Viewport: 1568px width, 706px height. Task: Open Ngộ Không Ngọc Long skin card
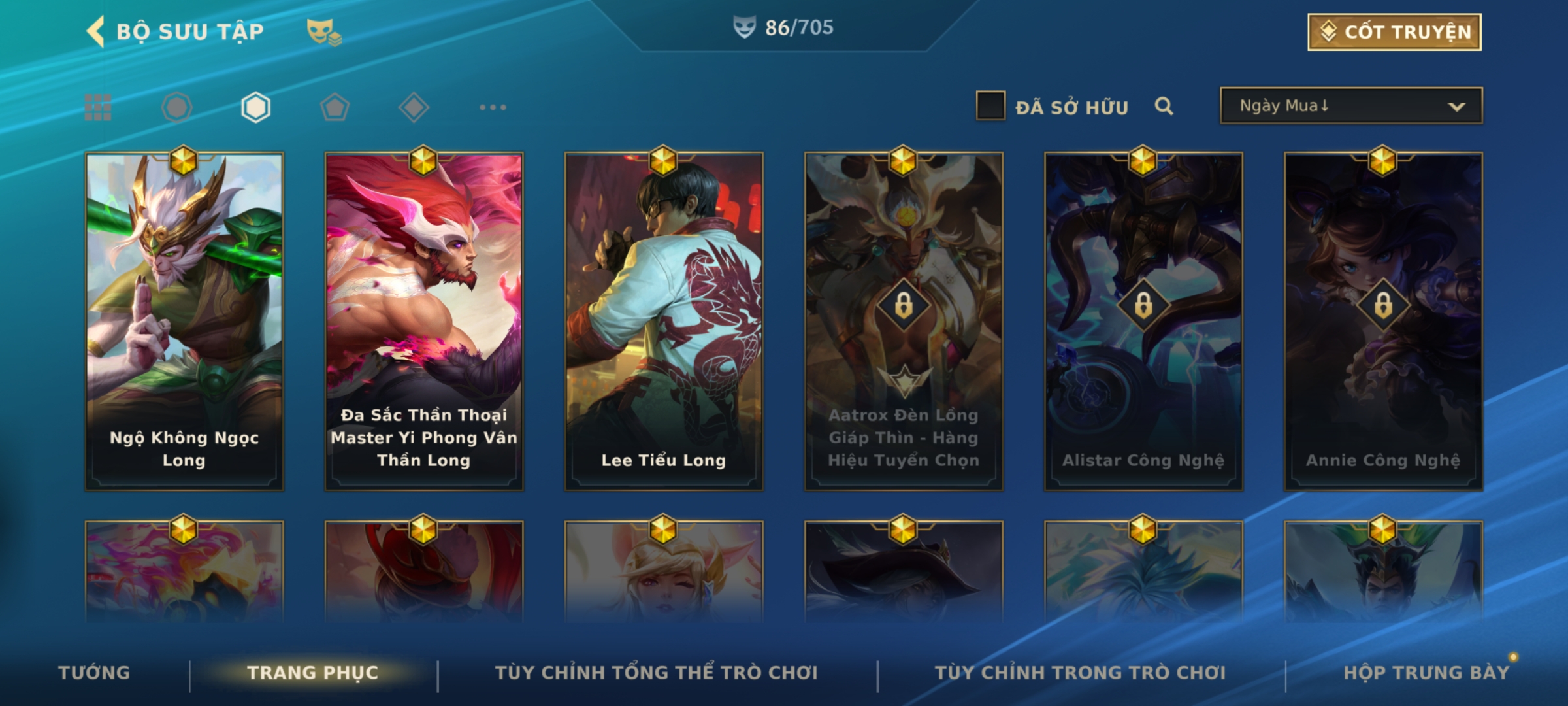184,322
